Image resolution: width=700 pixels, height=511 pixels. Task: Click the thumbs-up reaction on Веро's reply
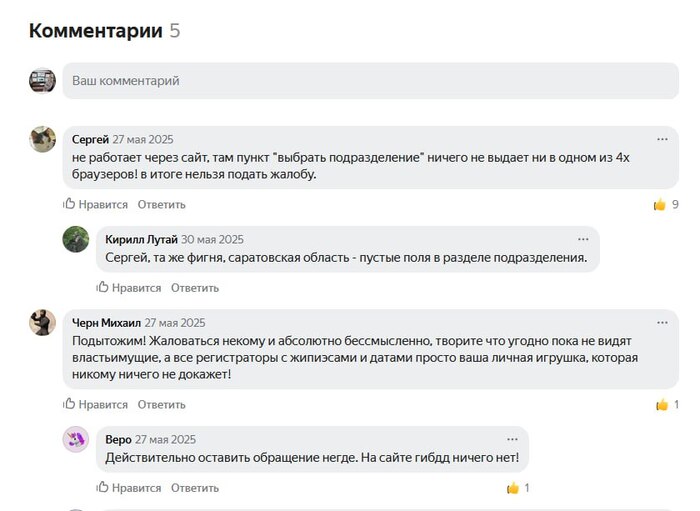513,488
